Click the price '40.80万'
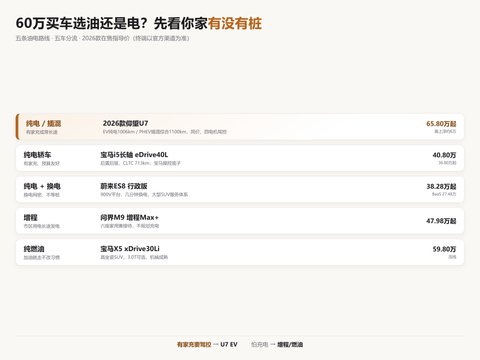 point(444,155)
